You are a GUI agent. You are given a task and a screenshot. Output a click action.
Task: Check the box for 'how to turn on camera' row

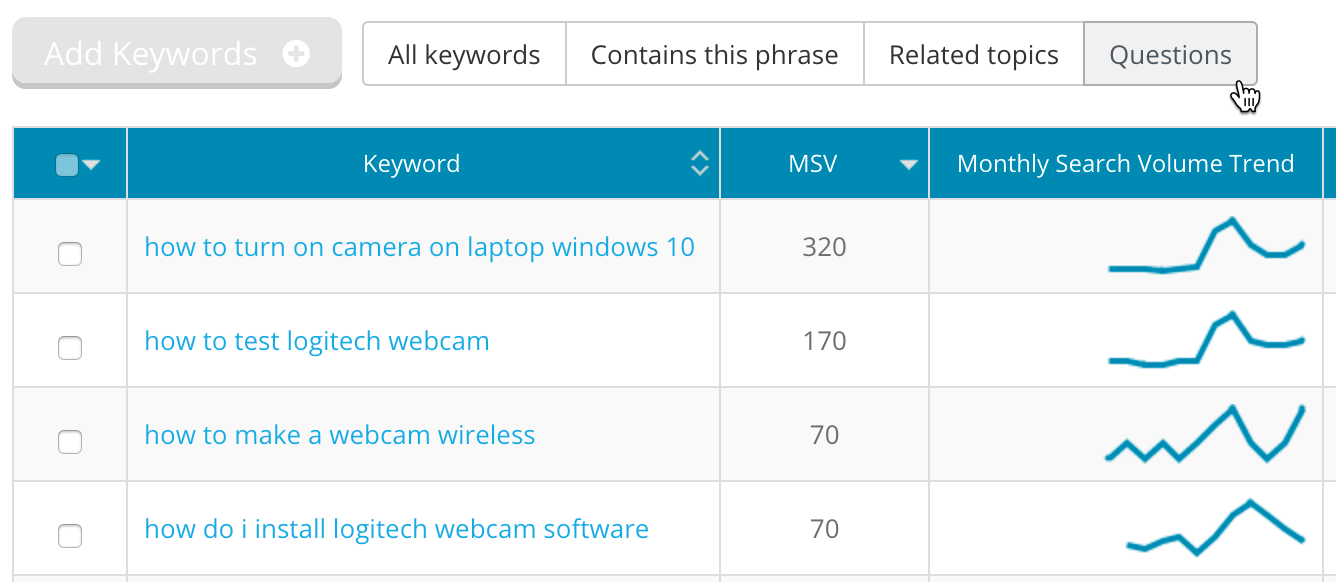70,254
